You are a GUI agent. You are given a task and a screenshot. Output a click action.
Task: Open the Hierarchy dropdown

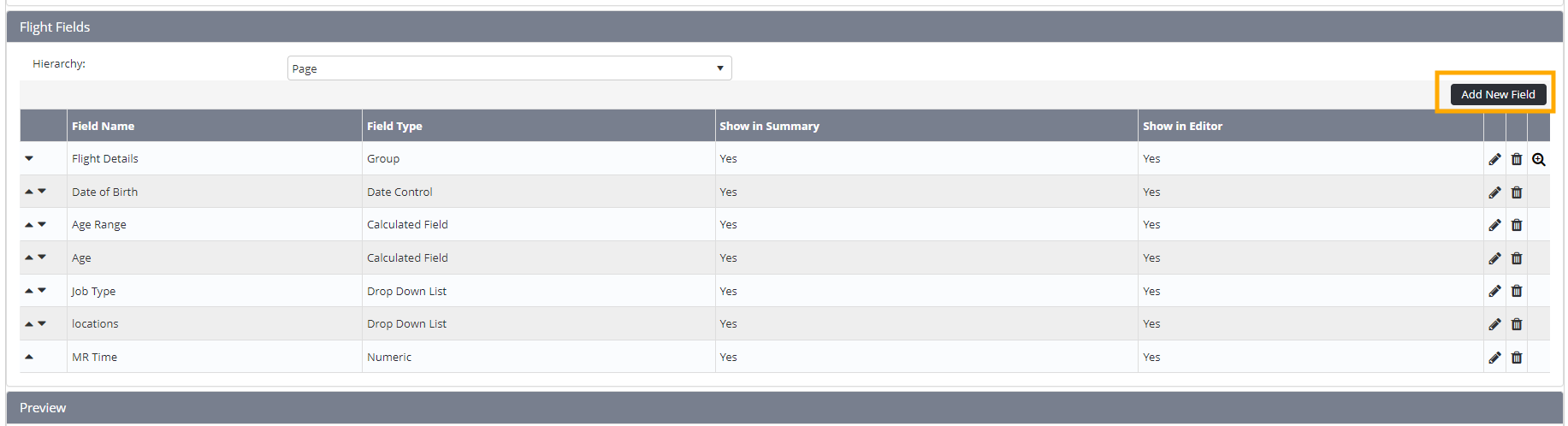tap(509, 68)
